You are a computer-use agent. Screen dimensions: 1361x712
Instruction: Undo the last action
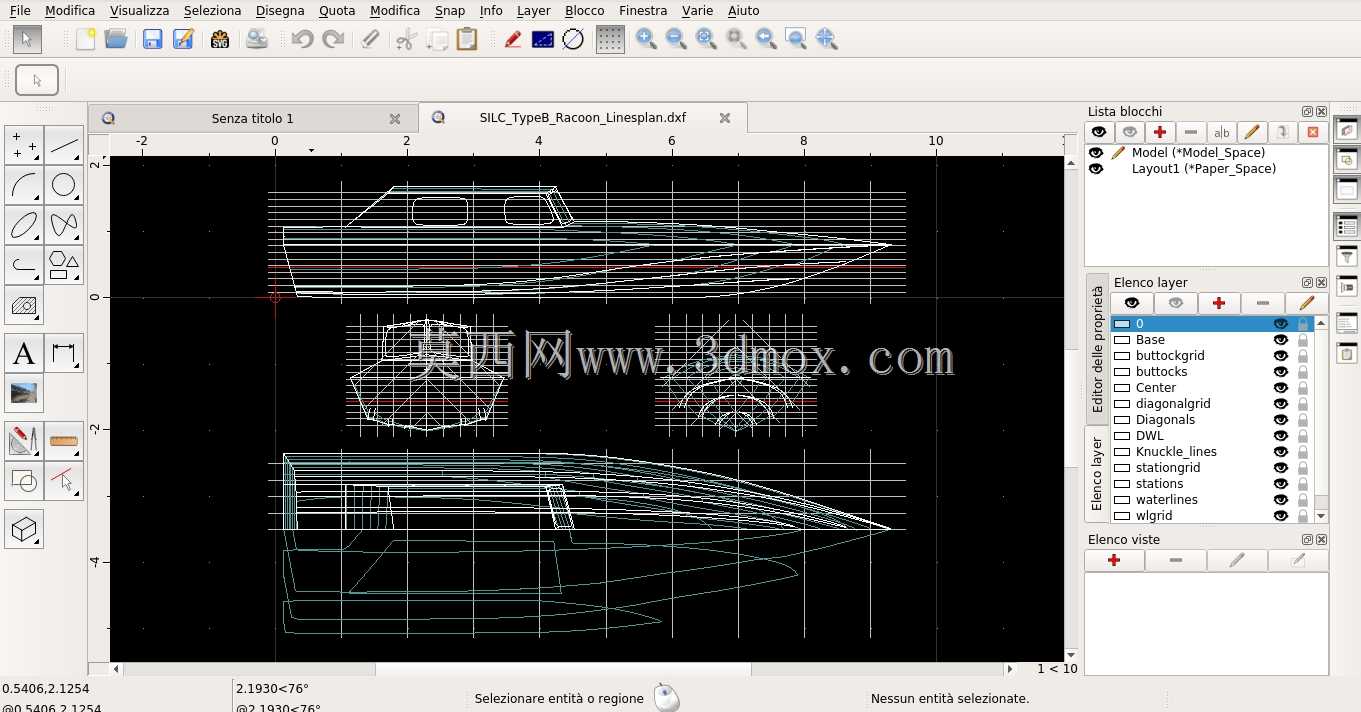302,39
